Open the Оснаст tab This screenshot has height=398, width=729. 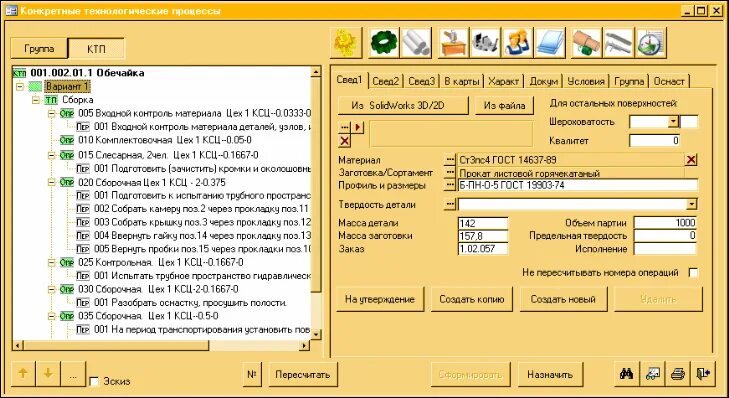click(669, 81)
